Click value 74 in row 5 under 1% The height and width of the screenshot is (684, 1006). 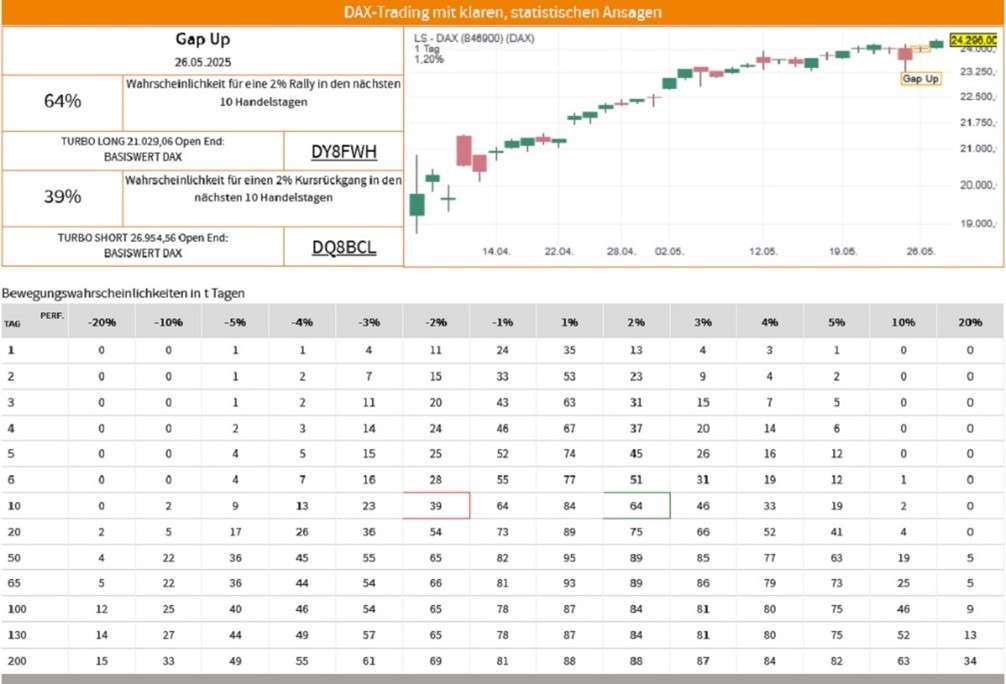click(569, 454)
